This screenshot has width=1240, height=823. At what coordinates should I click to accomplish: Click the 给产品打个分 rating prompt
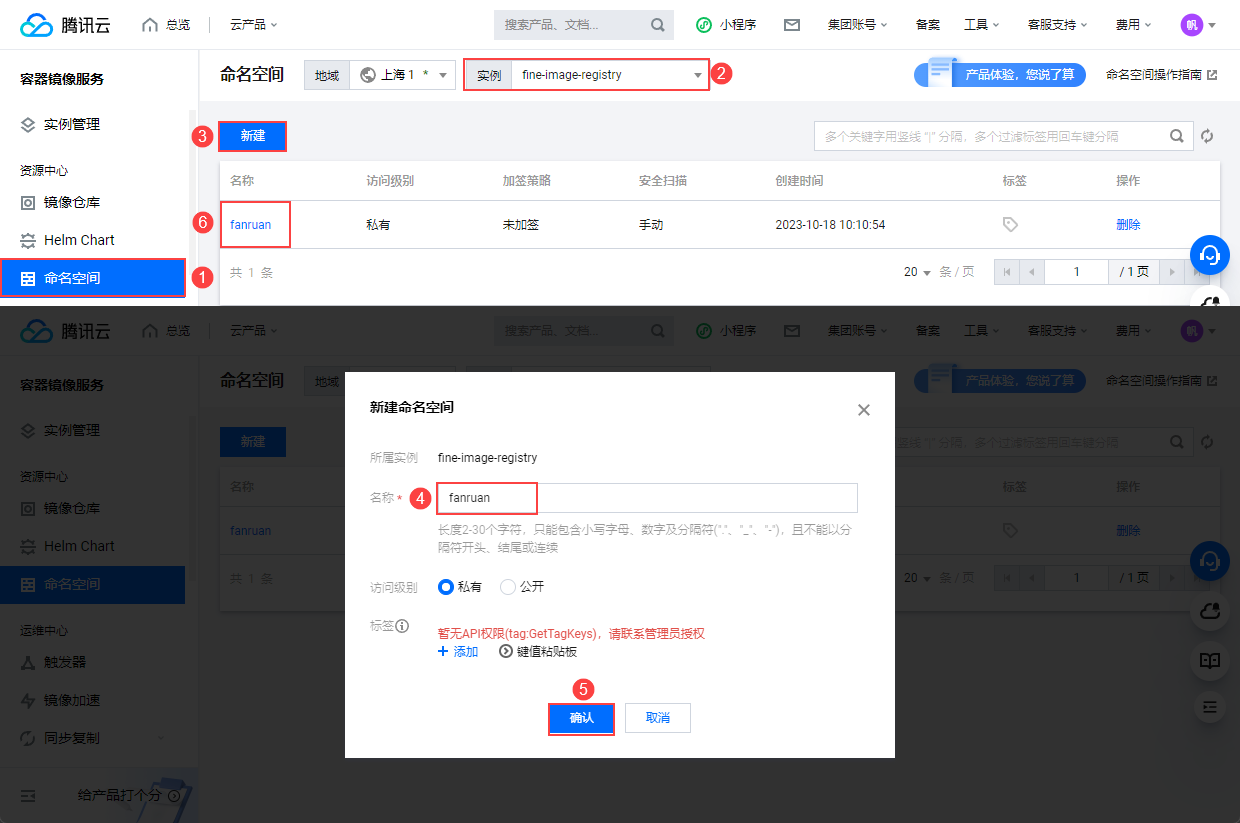(x=128, y=795)
